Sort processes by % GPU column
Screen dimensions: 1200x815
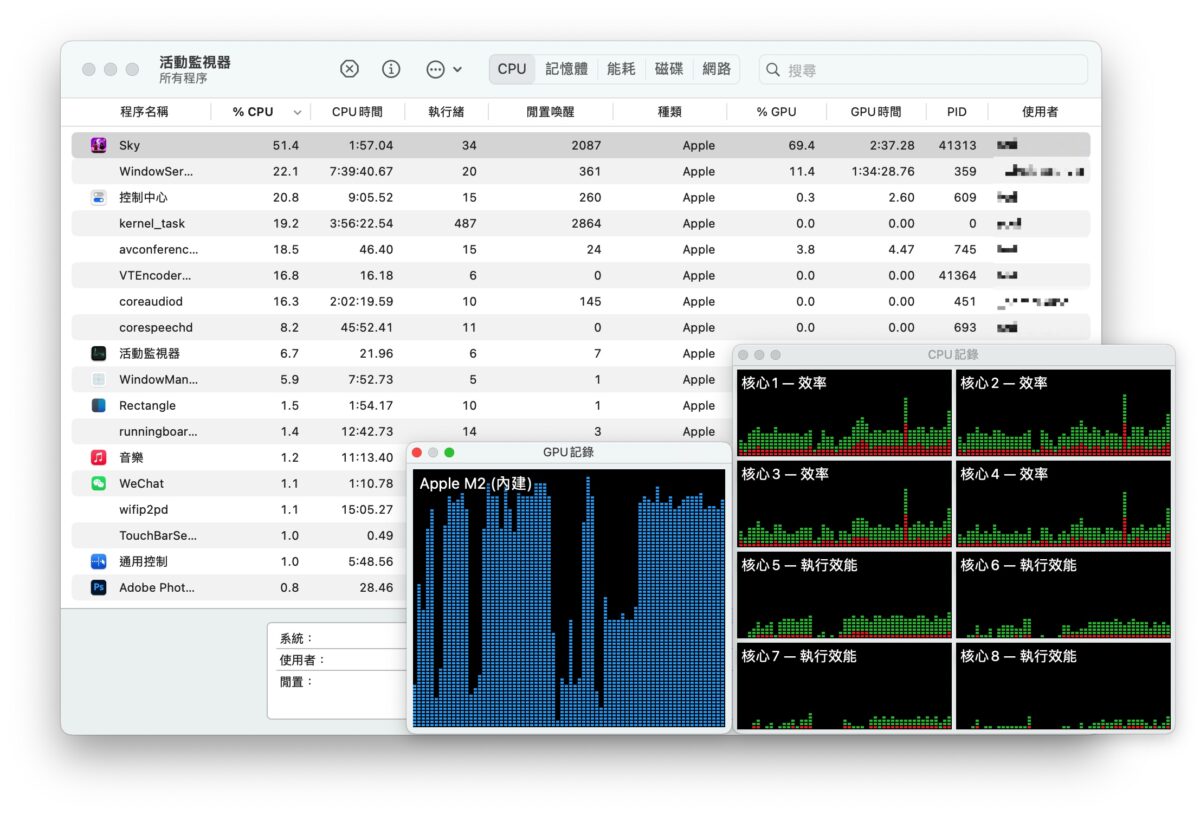[777, 112]
